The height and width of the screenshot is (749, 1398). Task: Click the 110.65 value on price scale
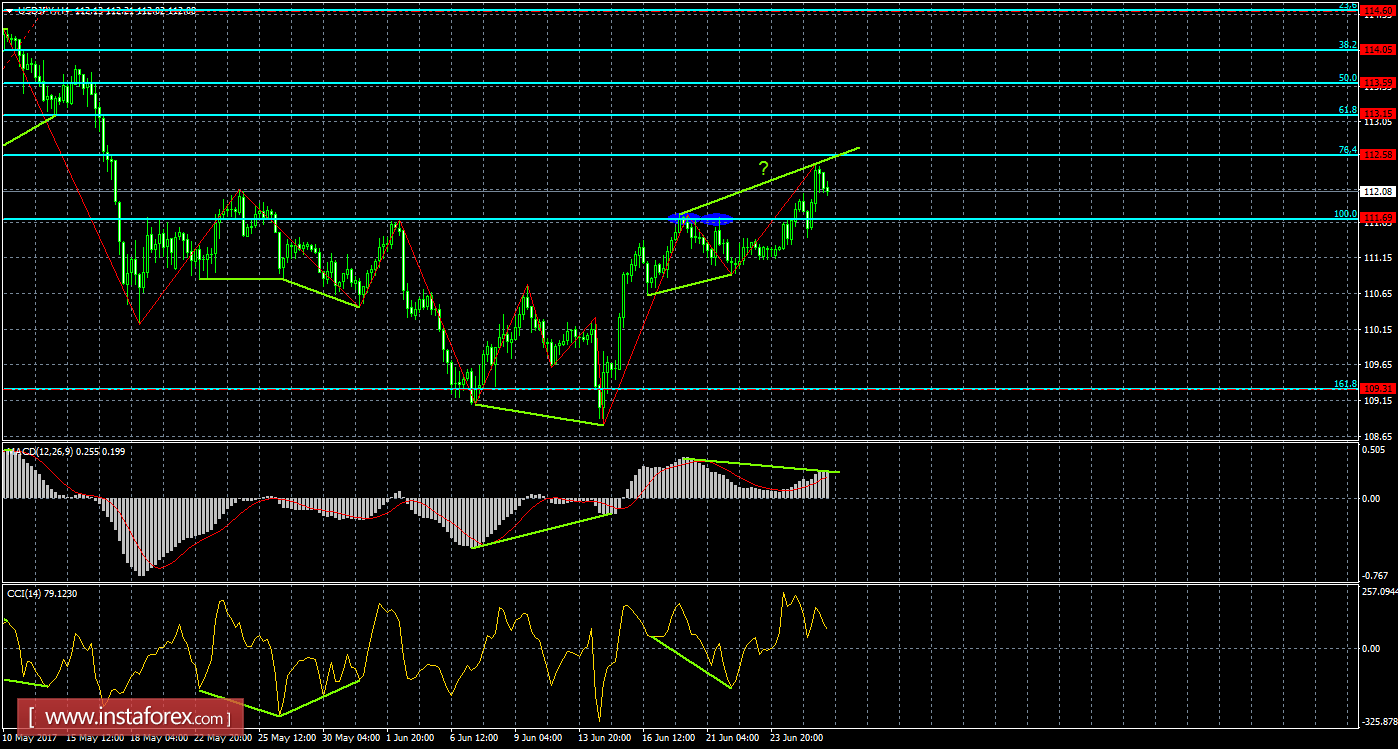pos(1379,294)
